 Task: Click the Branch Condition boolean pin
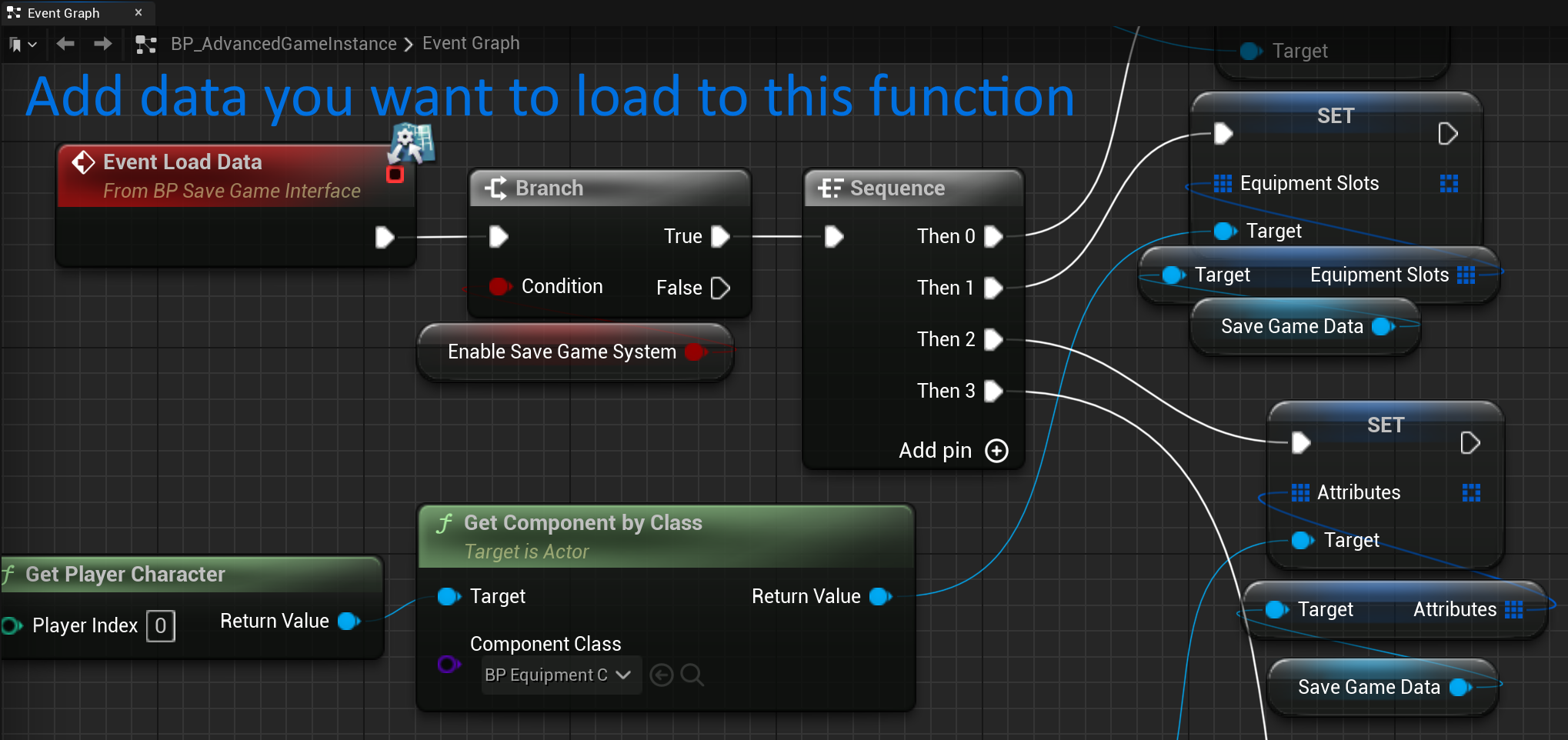coord(499,287)
